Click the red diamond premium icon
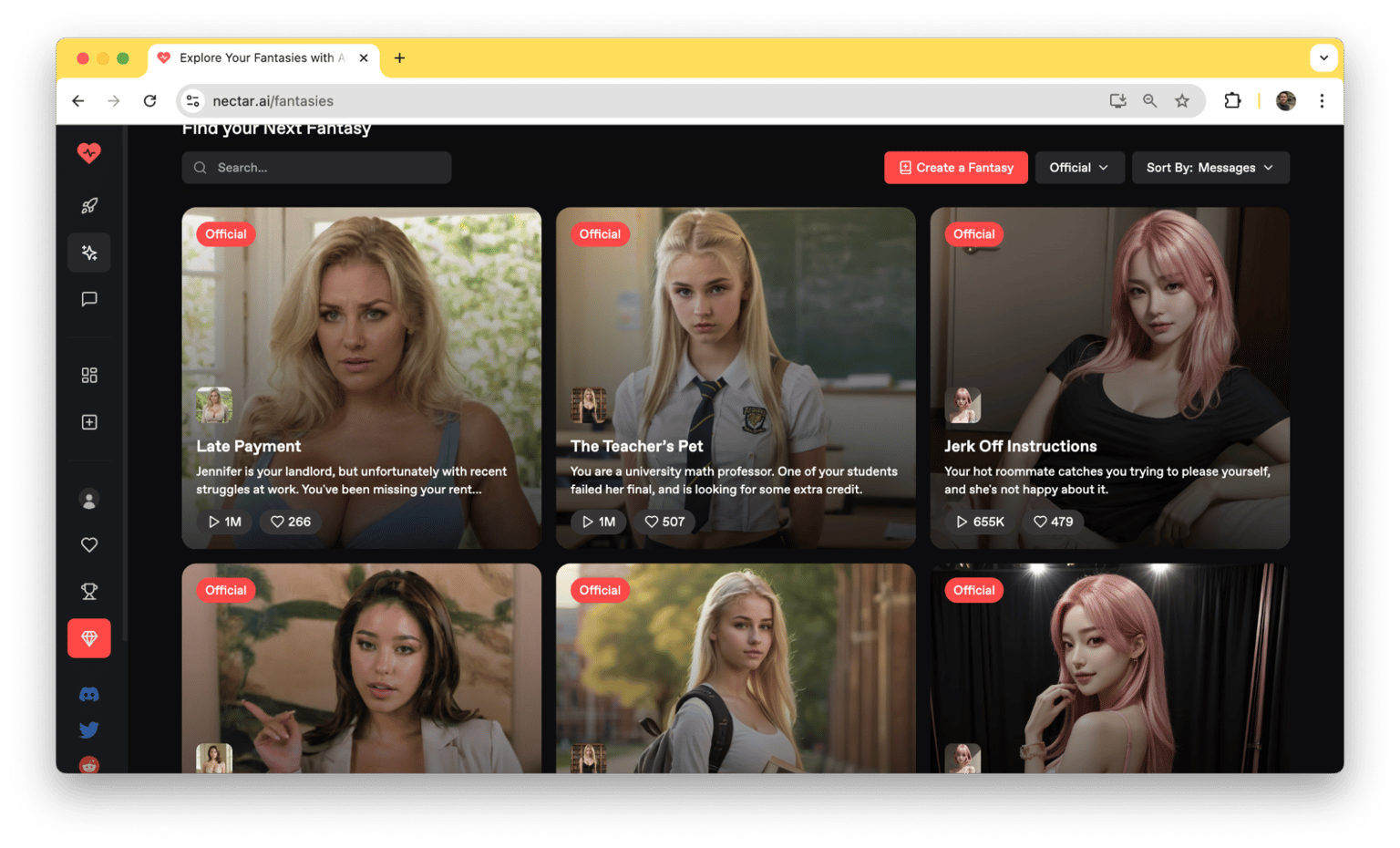1400x848 pixels. point(89,638)
